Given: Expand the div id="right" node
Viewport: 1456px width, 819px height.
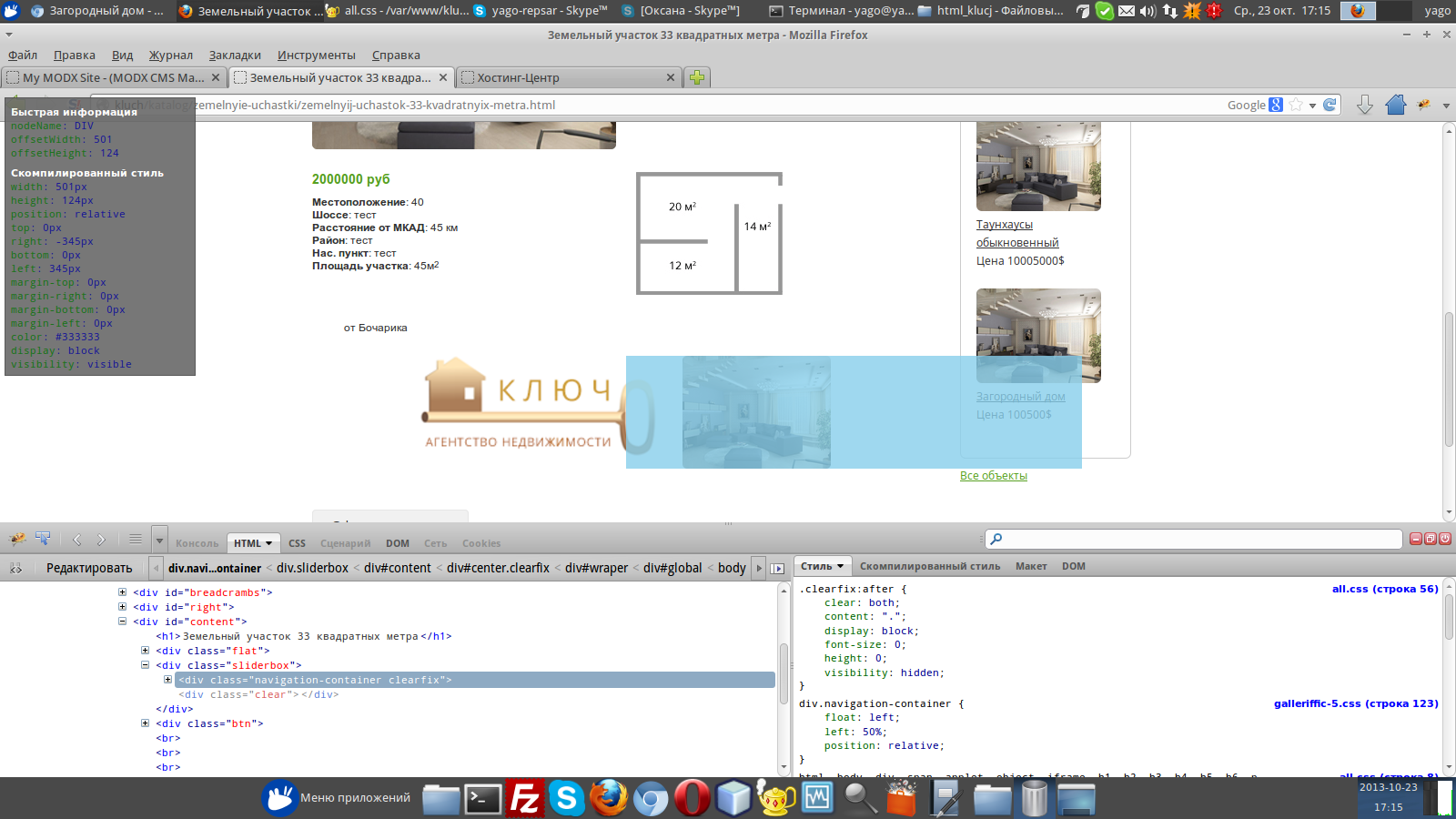Looking at the screenshot, I should click(122, 607).
